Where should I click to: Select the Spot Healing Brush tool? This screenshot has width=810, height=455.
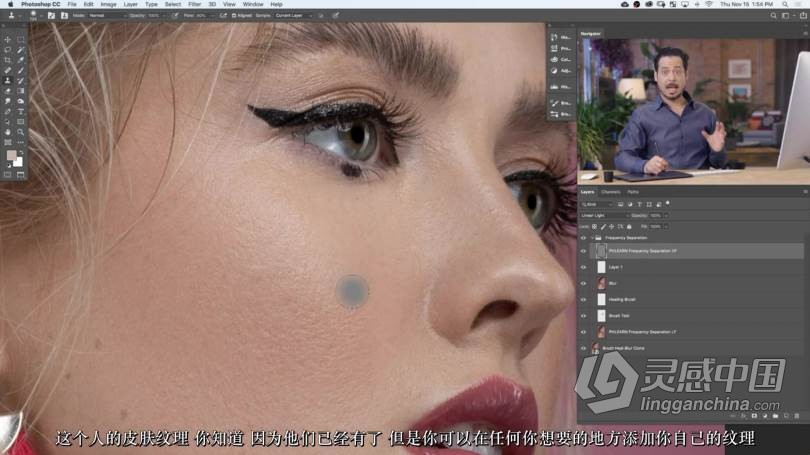point(8,71)
